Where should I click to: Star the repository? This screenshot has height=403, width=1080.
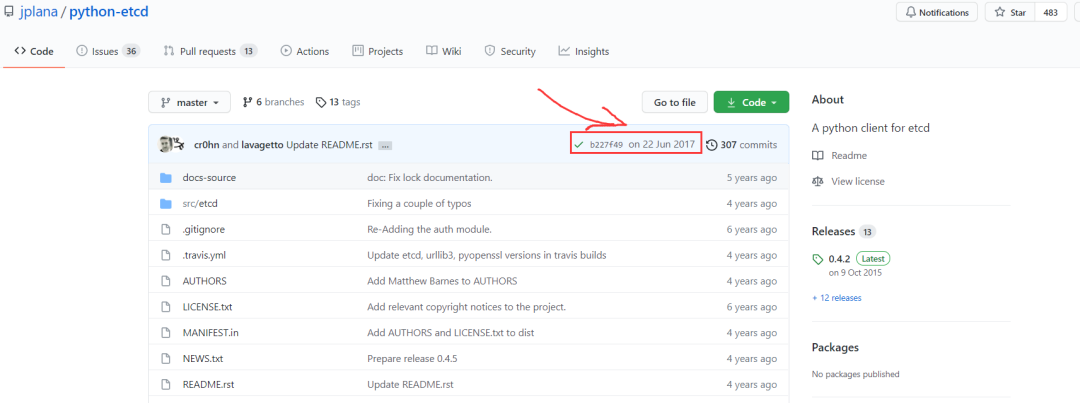[x=1011, y=12]
